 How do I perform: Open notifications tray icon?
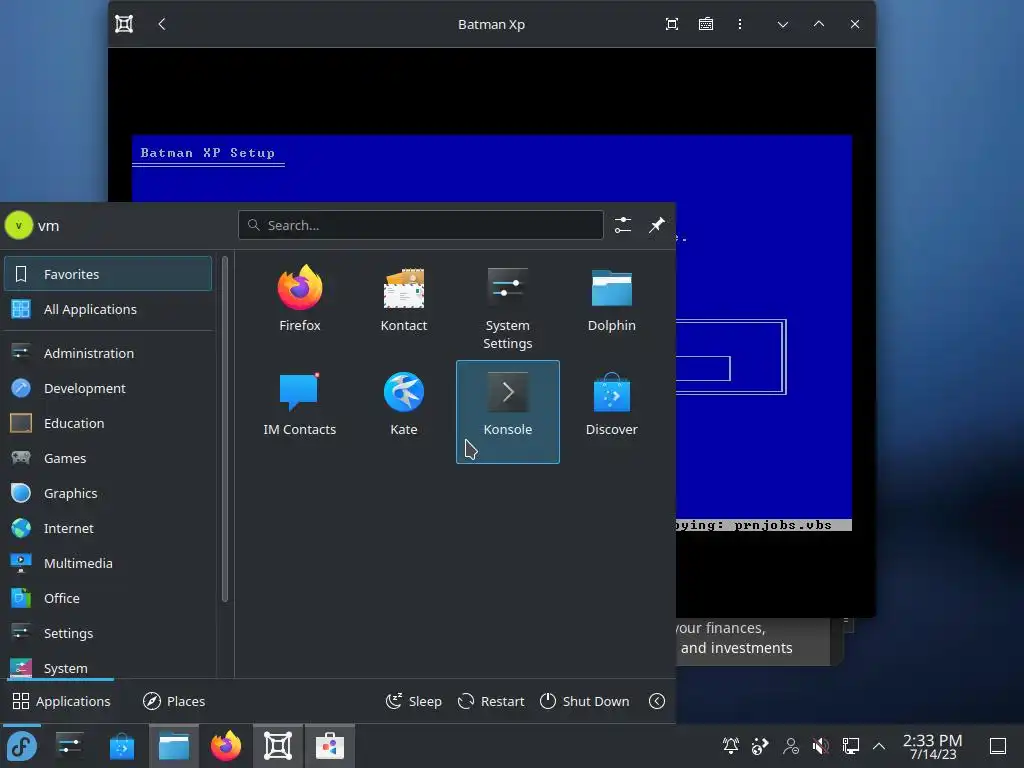[x=730, y=746]
